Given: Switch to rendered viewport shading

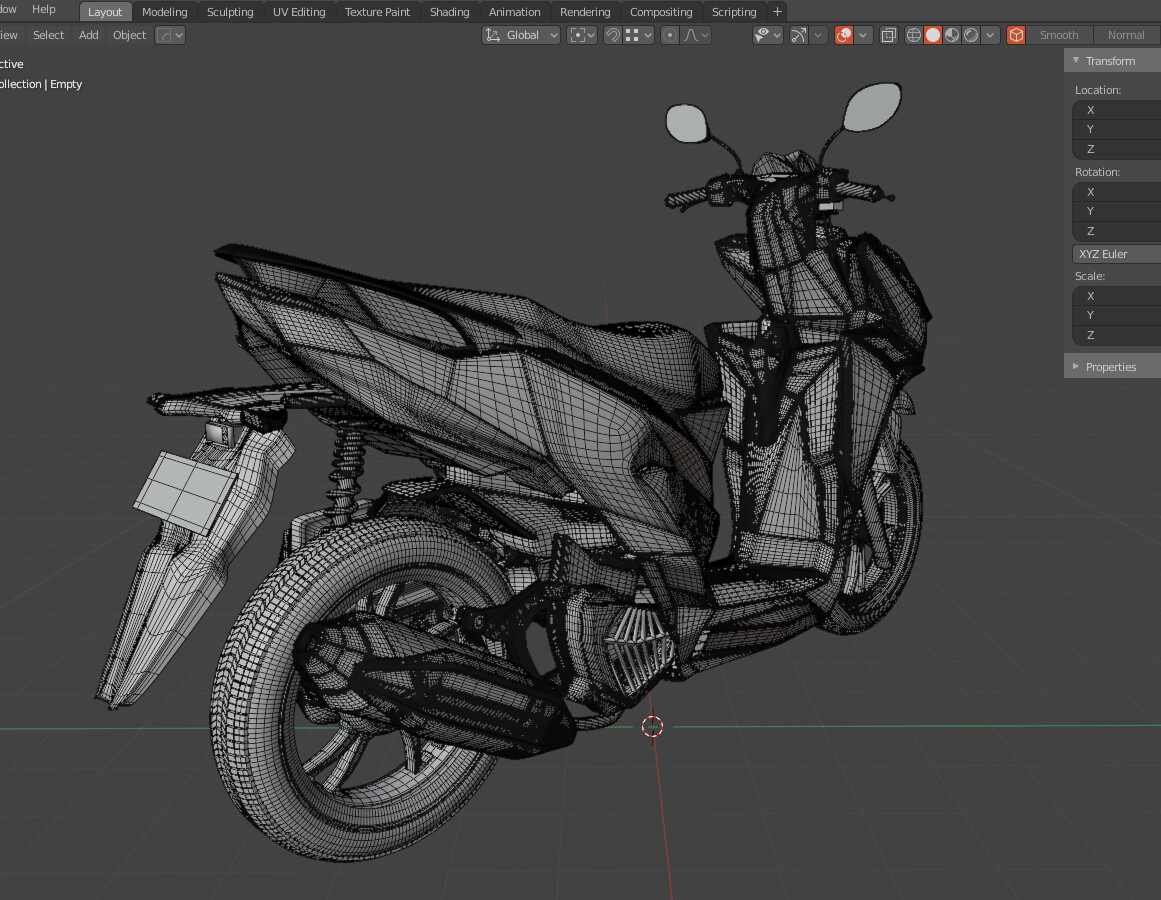Looking at the screenshot, I should (x=971, y=35).
